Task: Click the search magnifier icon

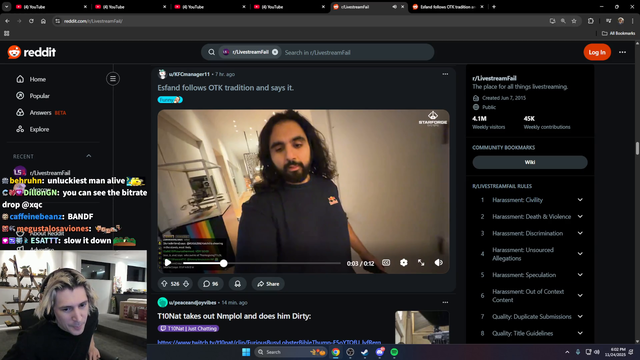Action: [211, 52]
